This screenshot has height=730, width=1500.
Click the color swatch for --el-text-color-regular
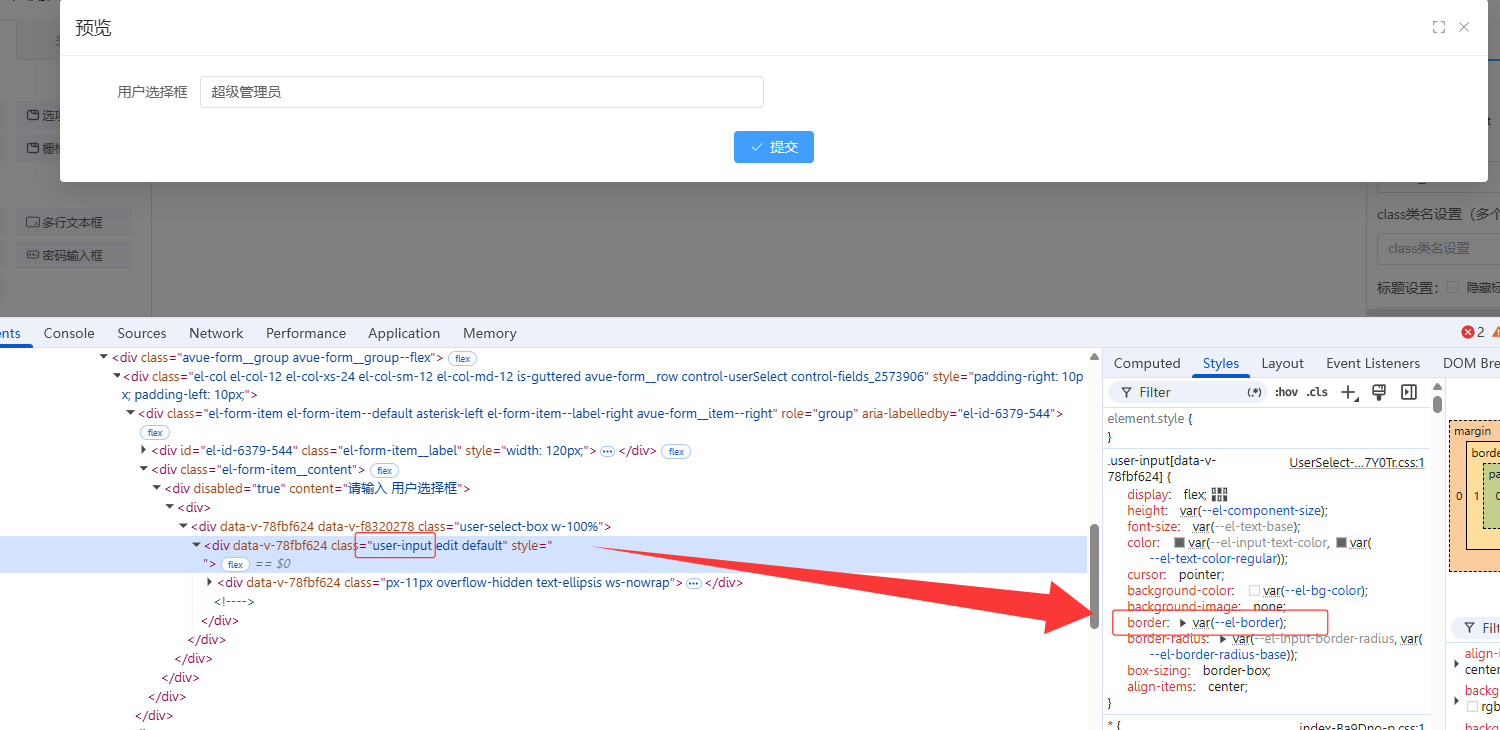(1342, 543)
